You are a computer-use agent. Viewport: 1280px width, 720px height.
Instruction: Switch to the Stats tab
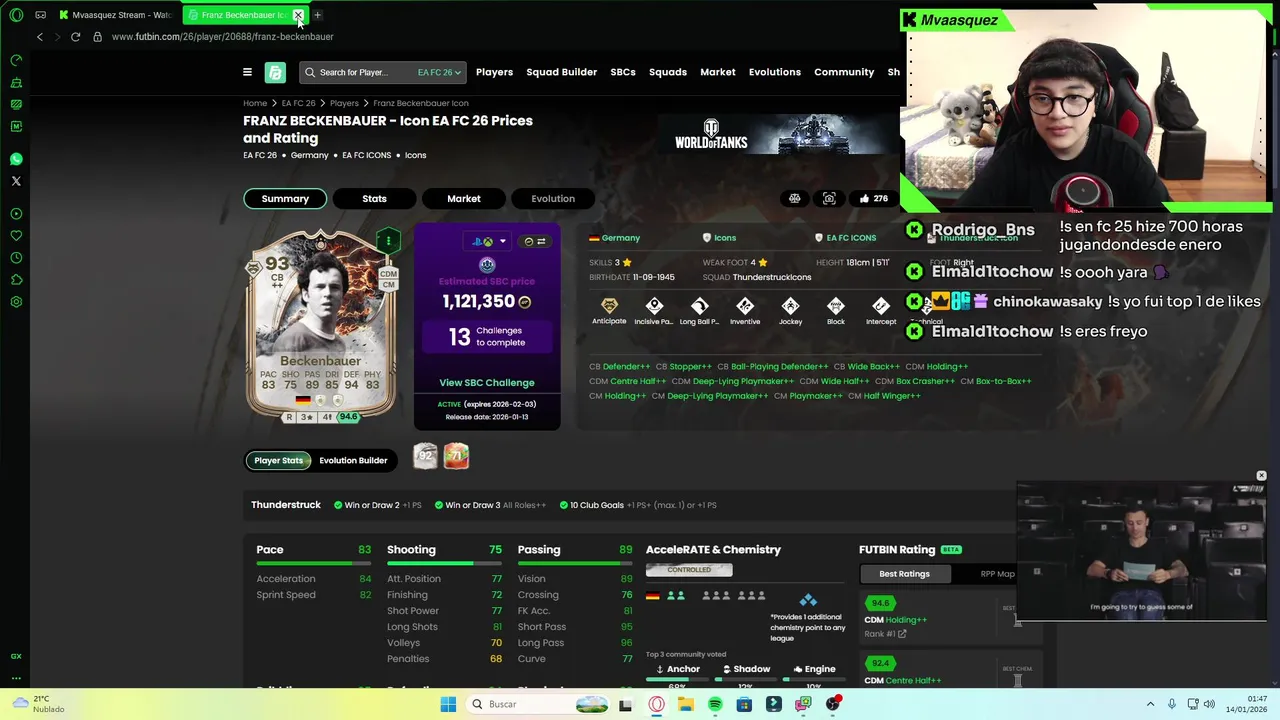pyautogui.click(x=374, y=198)
